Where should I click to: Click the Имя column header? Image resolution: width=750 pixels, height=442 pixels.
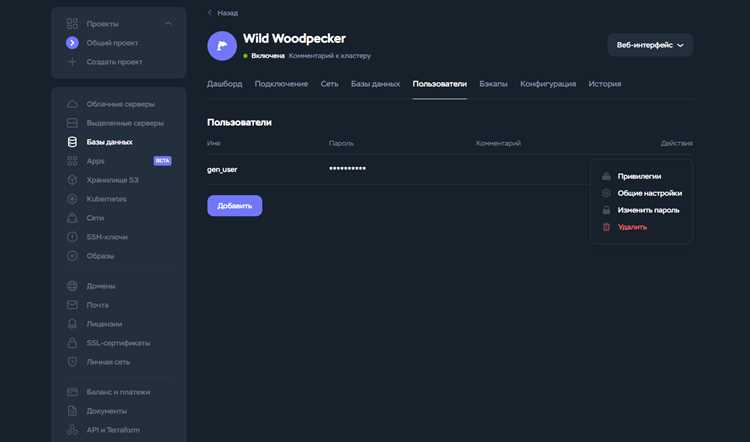point(213,143)
